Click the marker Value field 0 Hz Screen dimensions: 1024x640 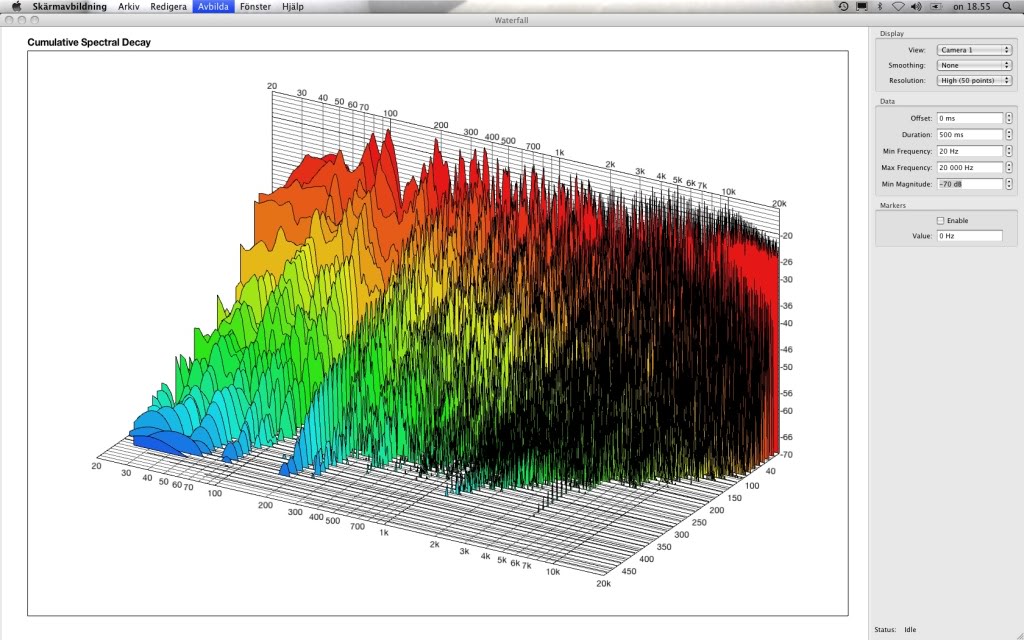pyautogui.click(x=970, y=236)
